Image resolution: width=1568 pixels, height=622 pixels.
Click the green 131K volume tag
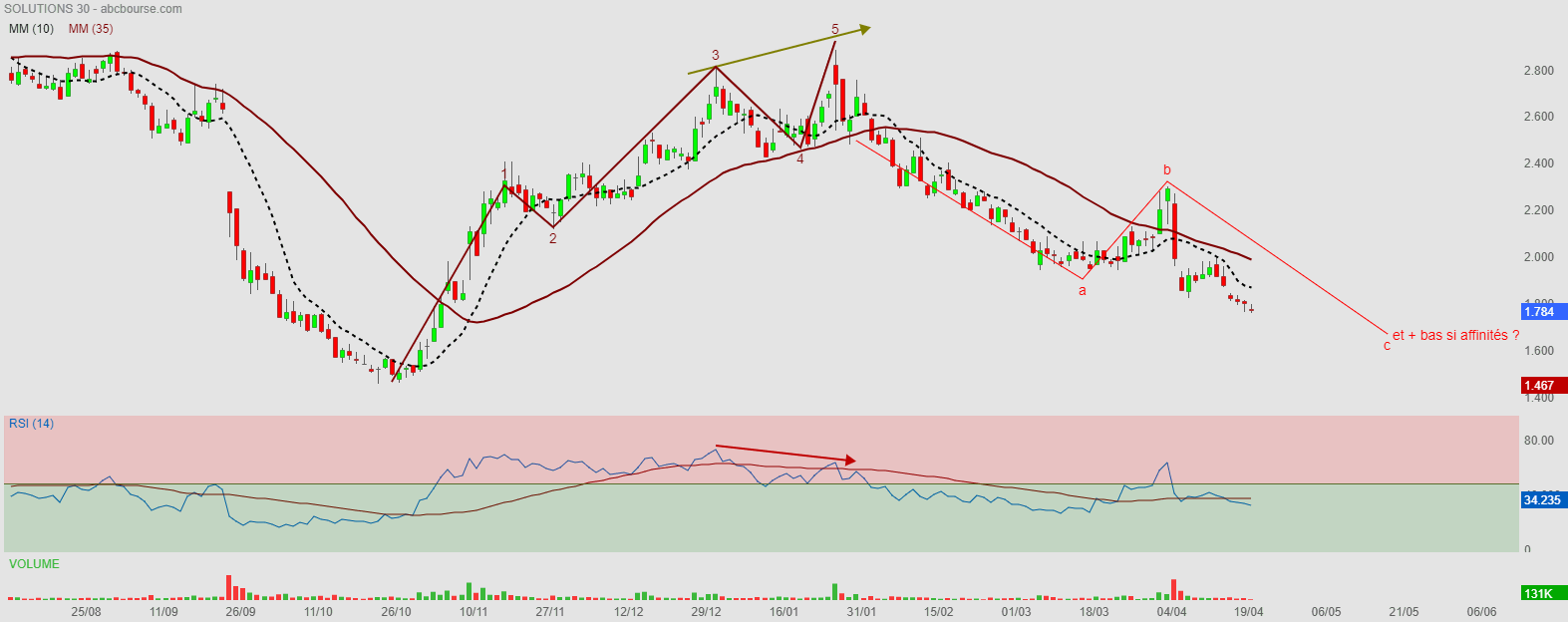[x=1541, y=594]
